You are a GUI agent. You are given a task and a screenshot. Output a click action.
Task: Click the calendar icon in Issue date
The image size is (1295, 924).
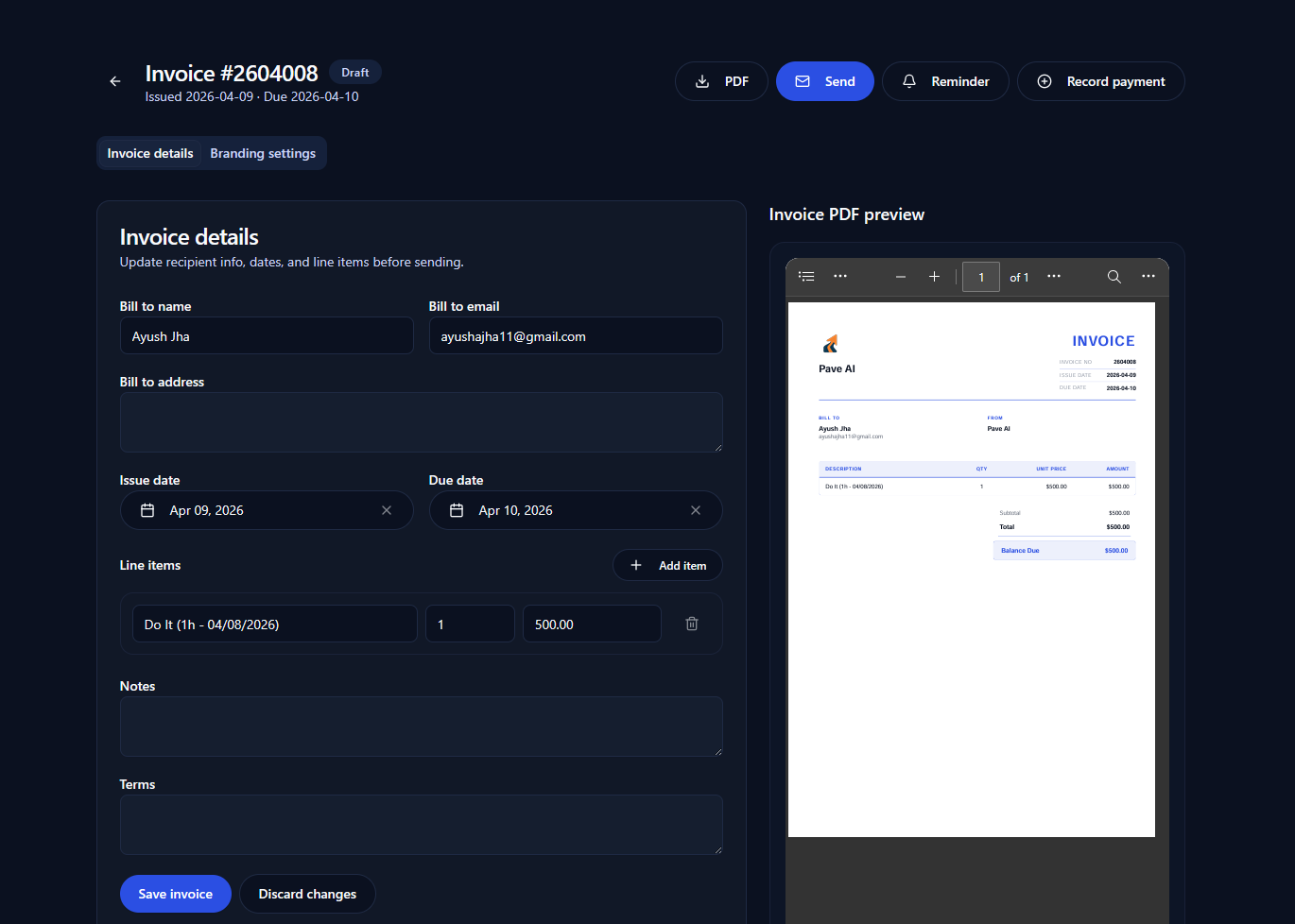[x=147, y=510]
